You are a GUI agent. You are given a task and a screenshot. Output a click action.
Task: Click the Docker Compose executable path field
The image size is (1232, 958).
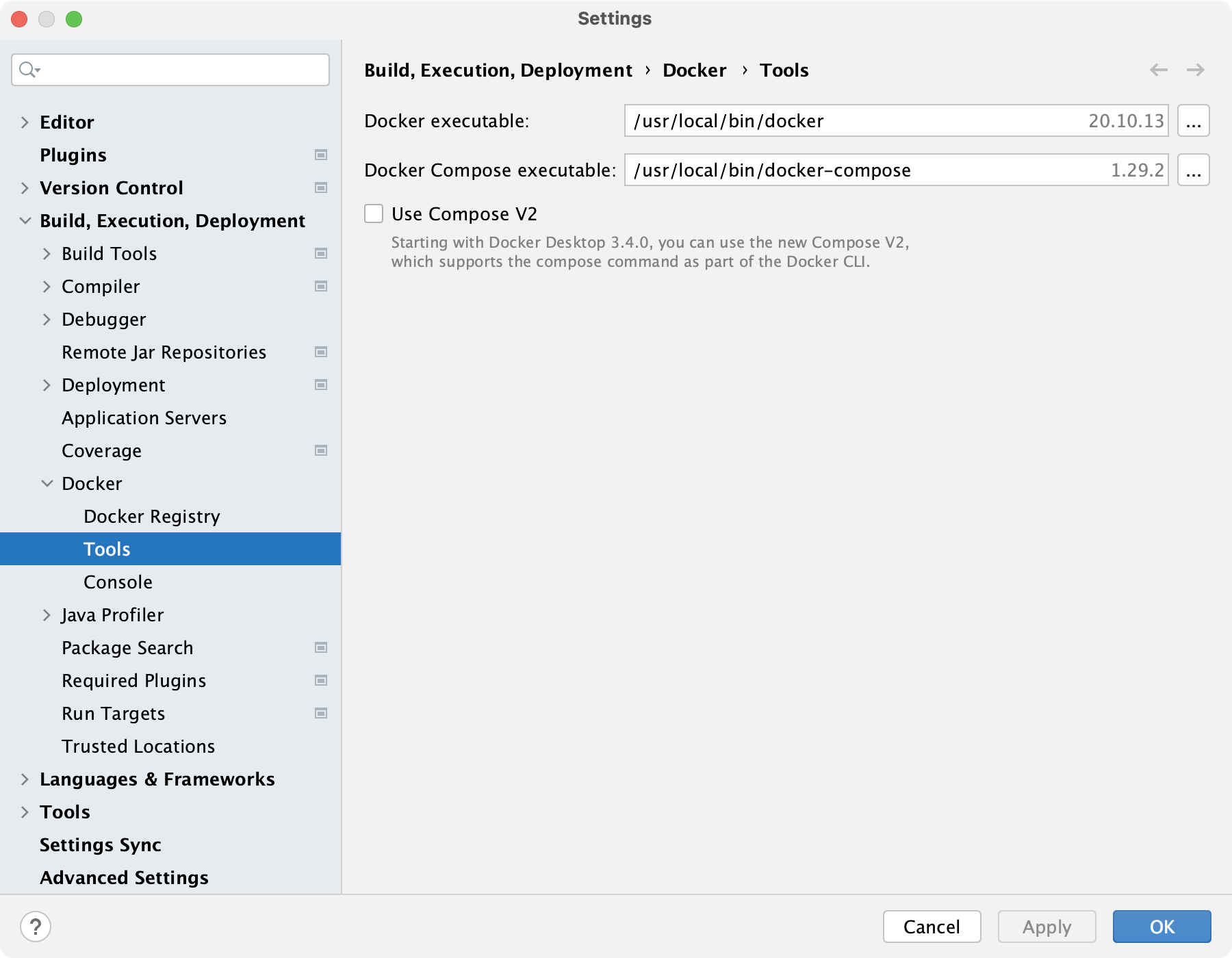897,170
